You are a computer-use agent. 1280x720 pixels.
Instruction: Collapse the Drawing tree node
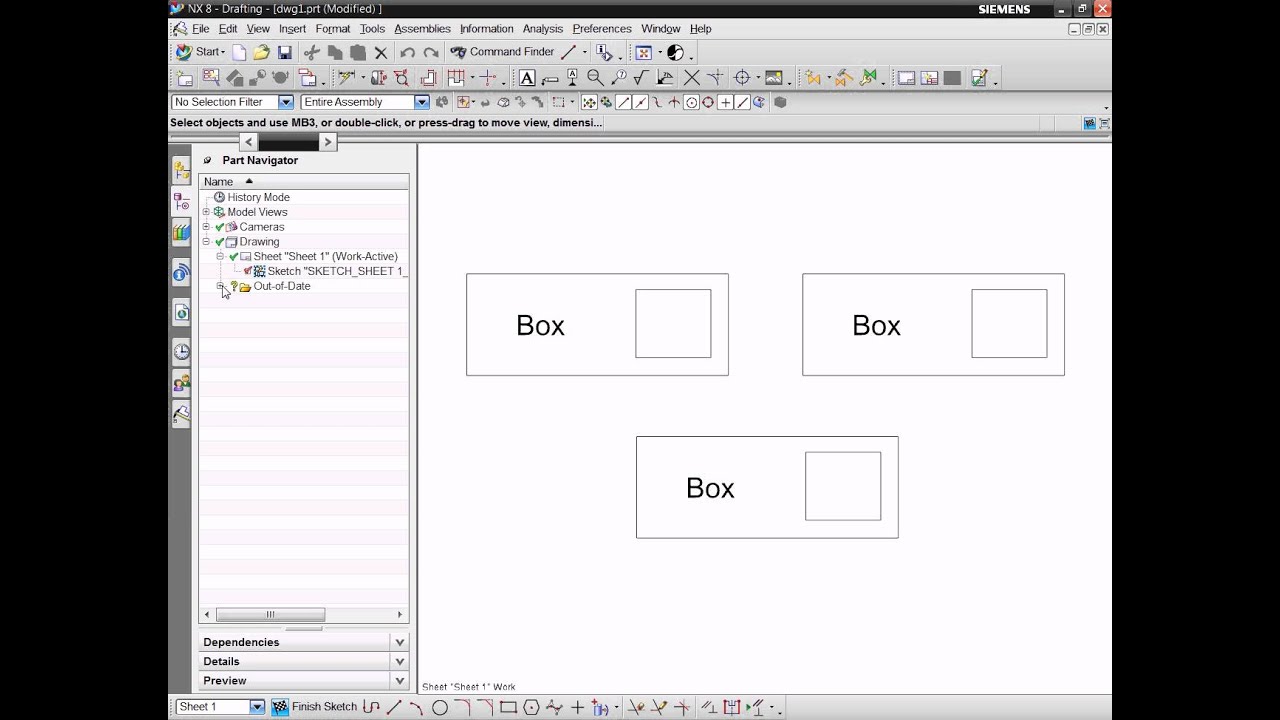pos(207,241)
